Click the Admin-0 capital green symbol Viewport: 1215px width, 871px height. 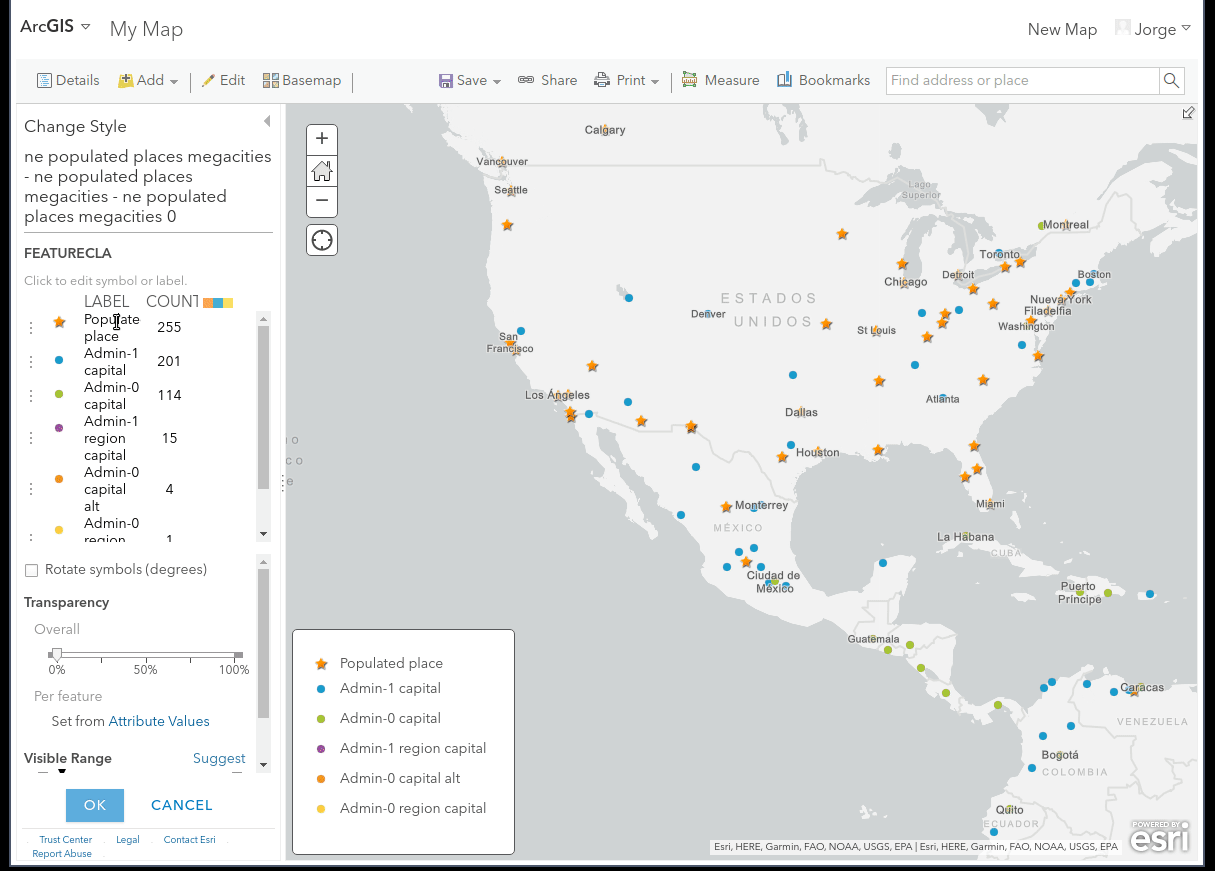click(x=59, y=394)
